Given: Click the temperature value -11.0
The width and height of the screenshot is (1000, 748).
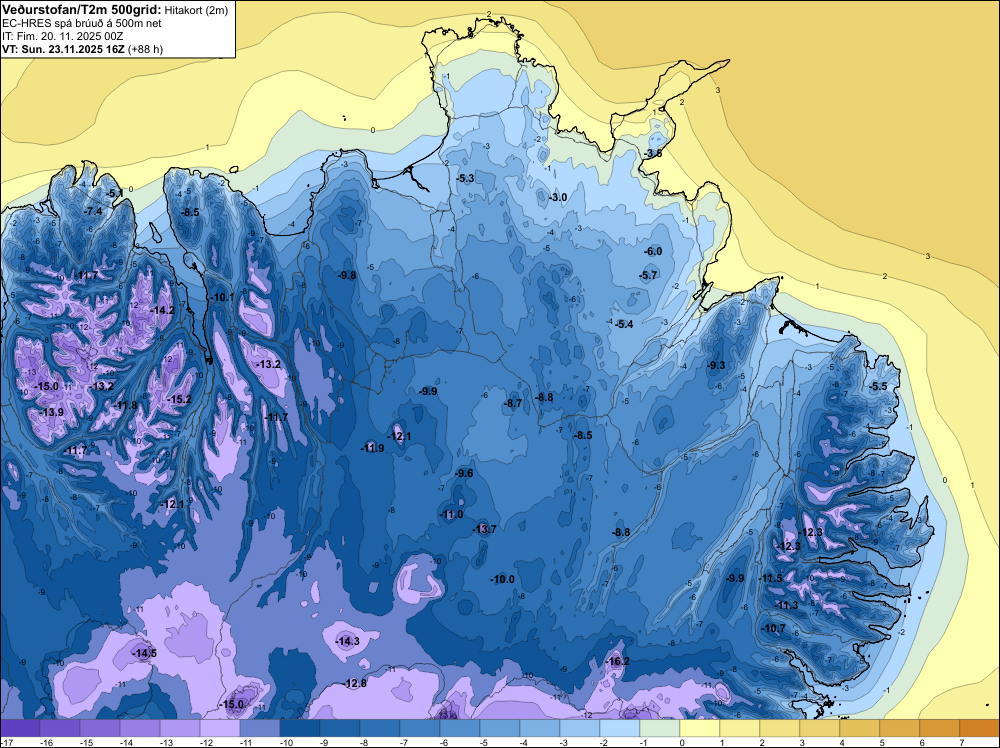Looking at the screenshot, I should pos(452,515).
